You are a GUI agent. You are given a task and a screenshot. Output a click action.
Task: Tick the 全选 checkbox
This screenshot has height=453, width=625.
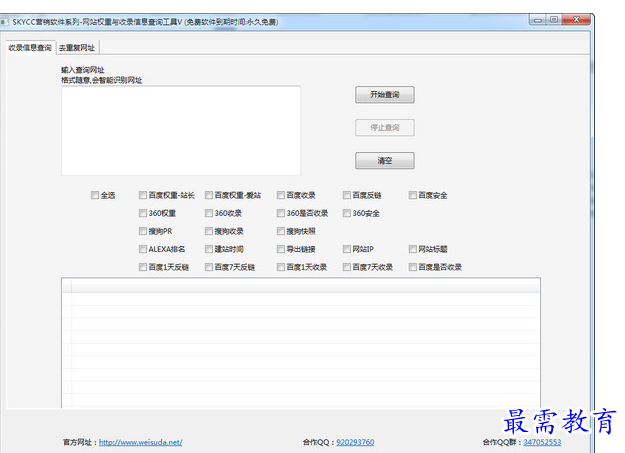click(95, 195)
